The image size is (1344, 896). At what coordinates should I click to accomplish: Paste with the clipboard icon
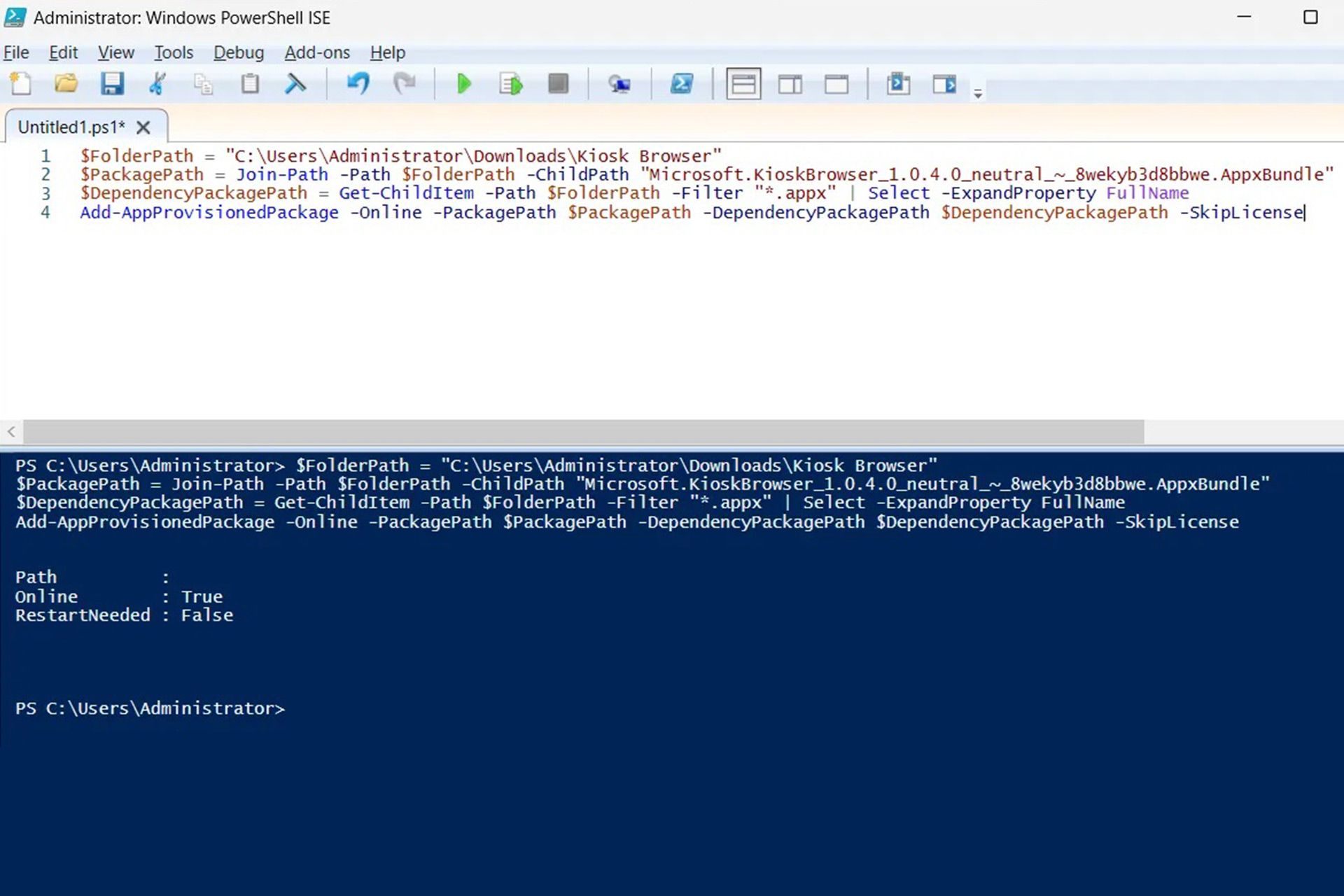pos(250,84)
